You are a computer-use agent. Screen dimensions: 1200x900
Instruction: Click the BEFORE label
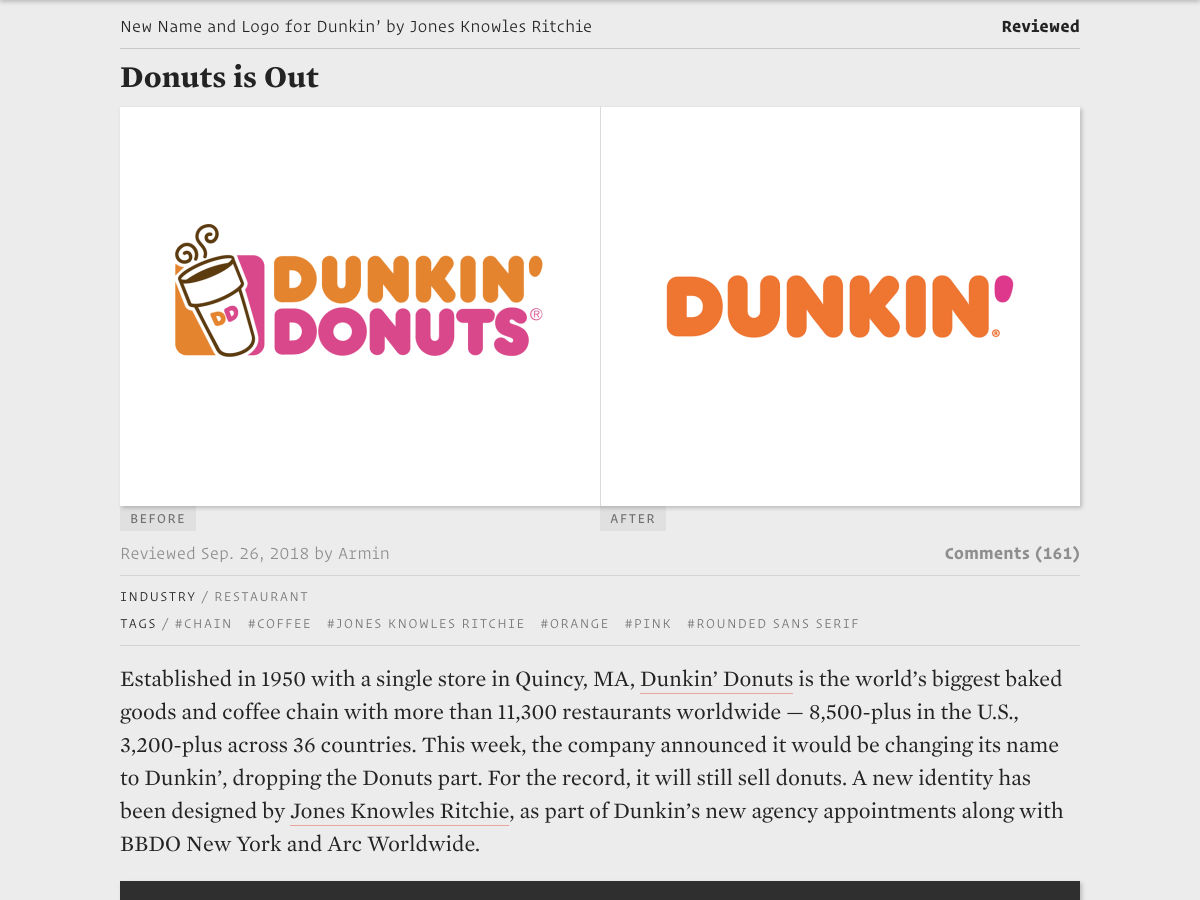pos(158,519)
